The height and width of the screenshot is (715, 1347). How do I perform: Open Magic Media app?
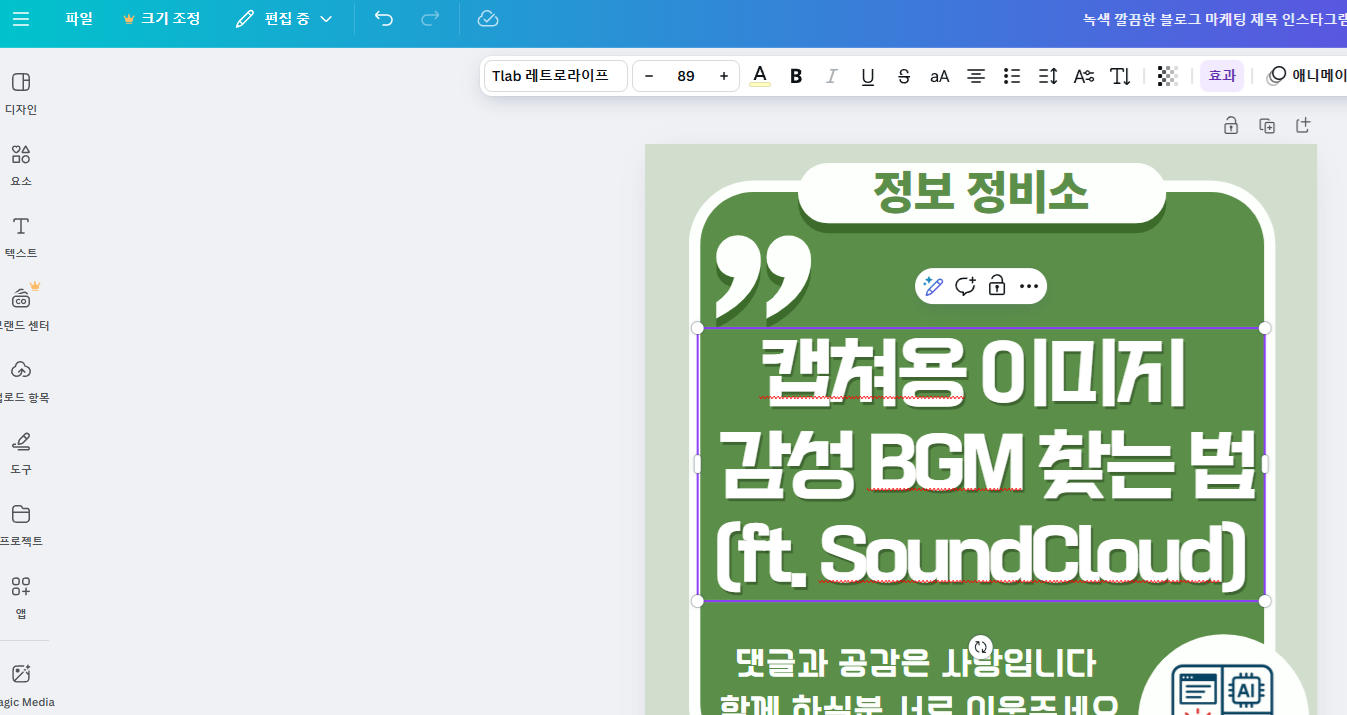[21, 685]
